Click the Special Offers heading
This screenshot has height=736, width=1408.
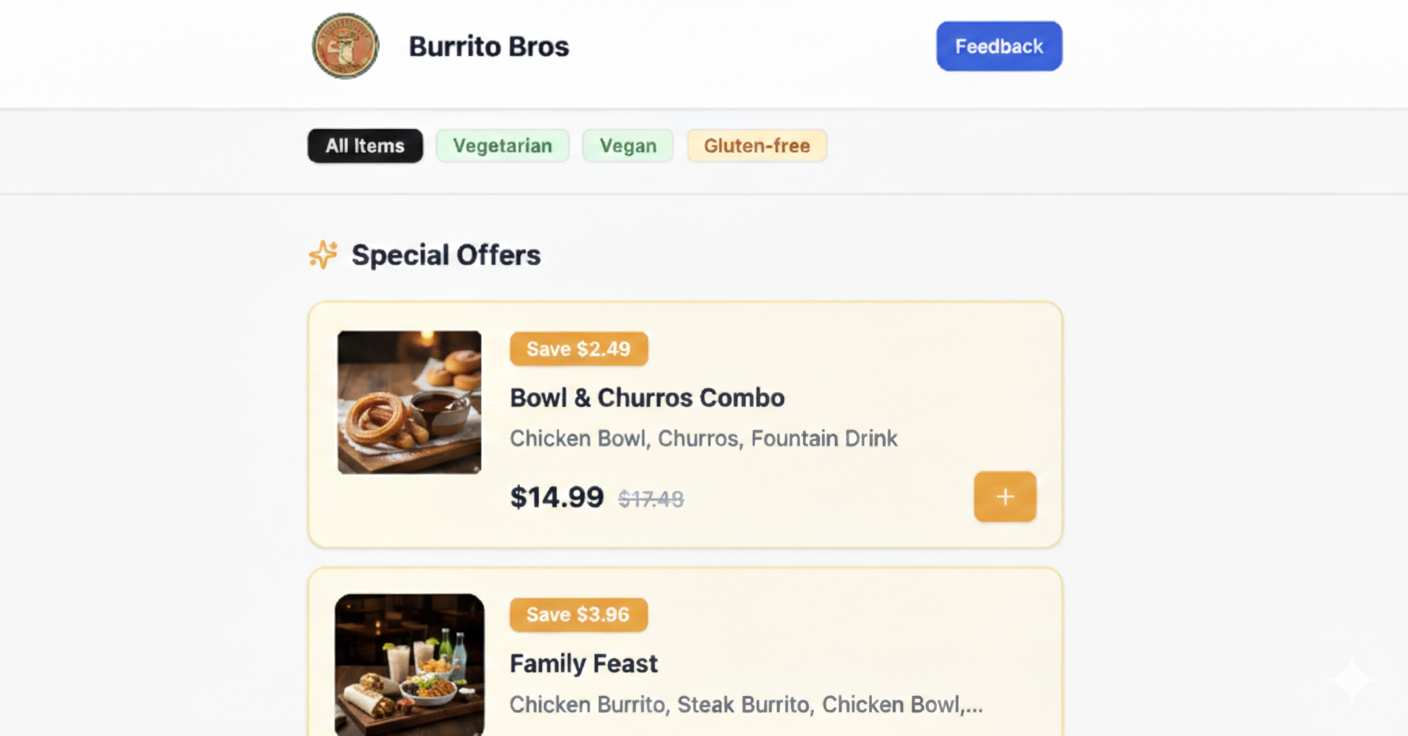point(445,255)
